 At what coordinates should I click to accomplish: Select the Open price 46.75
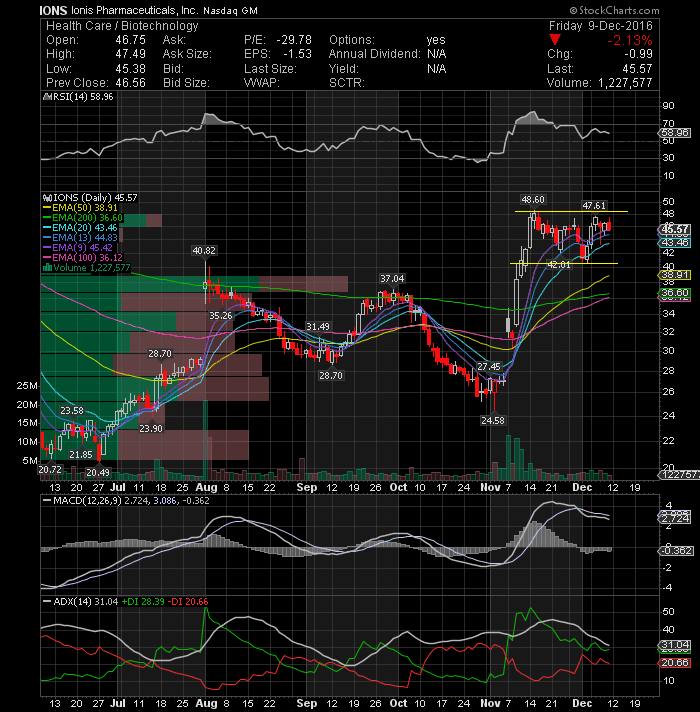(130, 40)
